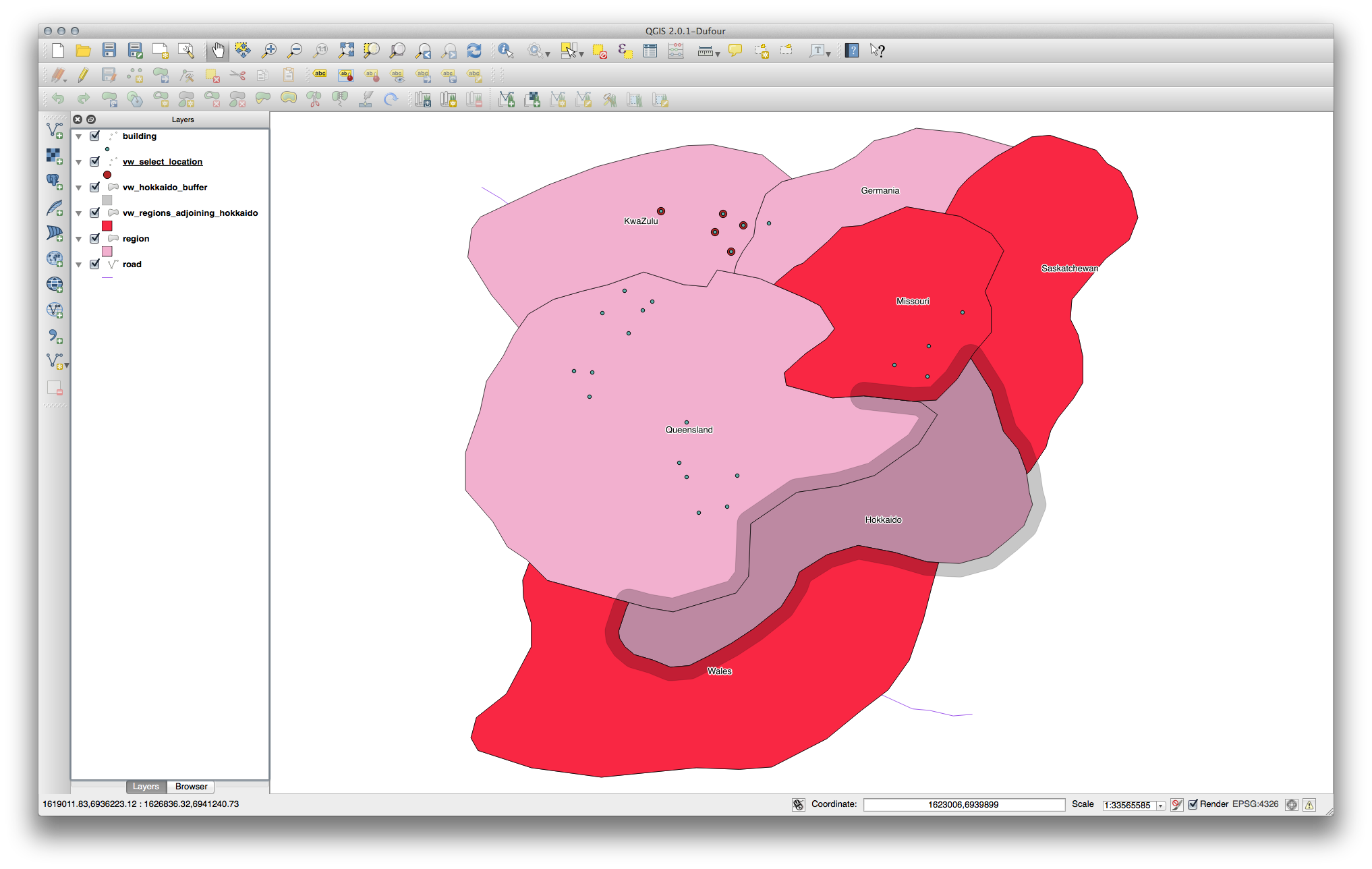The height and width of the screenshot is (869, 1372).
Task: Open the Layers tab in panel
Action: [143, 787]
